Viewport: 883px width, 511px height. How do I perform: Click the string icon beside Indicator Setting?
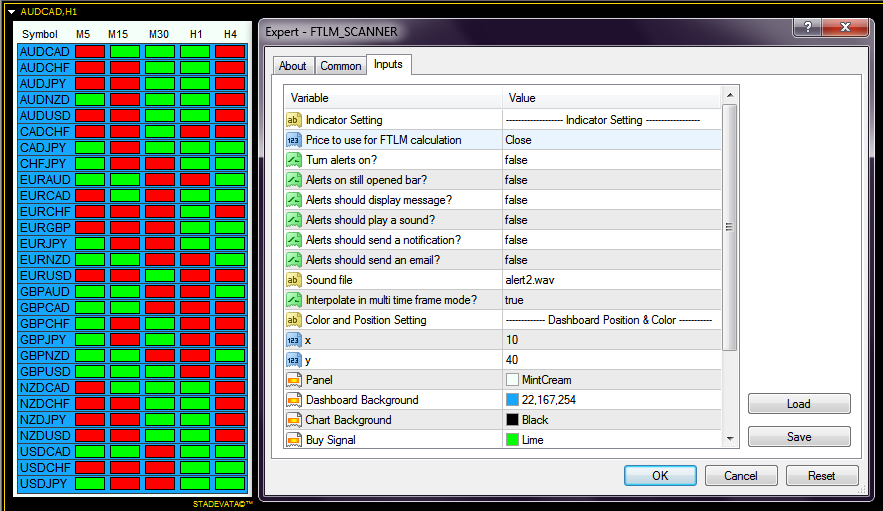point(293,120)
